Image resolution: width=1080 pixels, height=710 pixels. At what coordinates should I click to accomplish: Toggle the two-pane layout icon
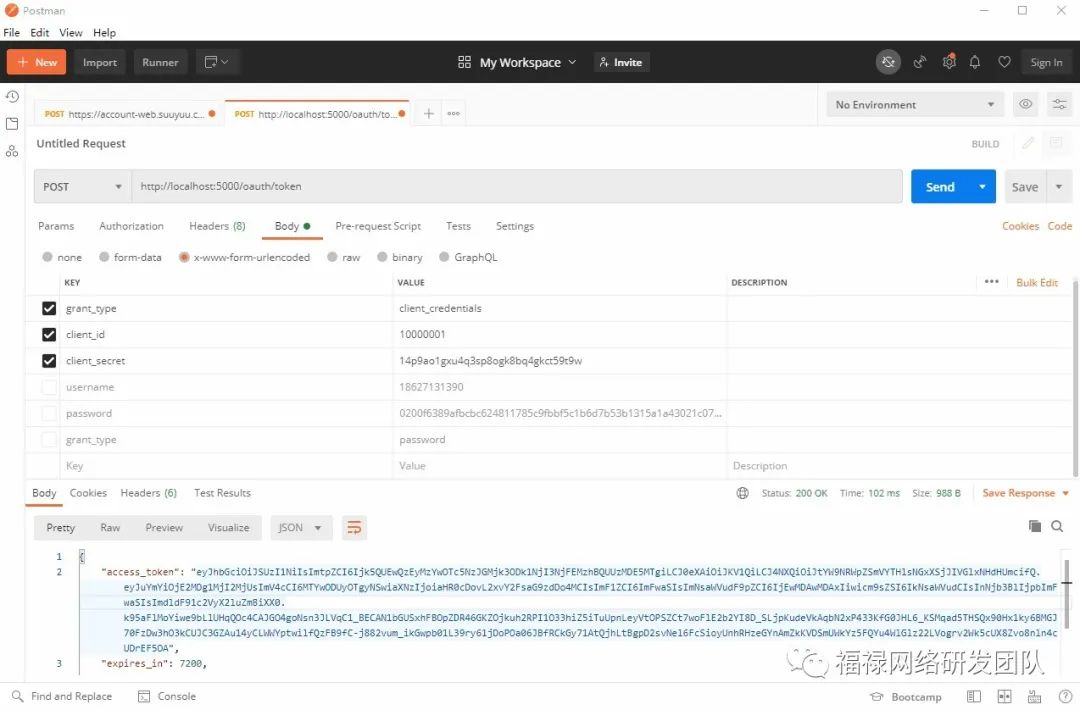click(x=1005, y=697)
